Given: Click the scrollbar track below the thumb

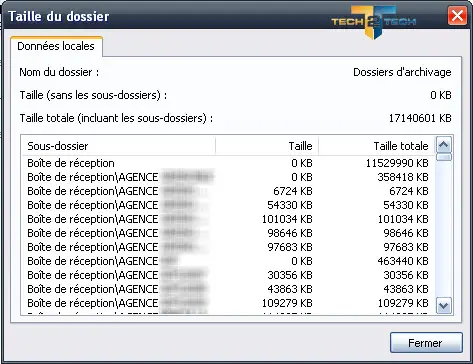Looking at the screenshot, I should click(x=444, y=229).
